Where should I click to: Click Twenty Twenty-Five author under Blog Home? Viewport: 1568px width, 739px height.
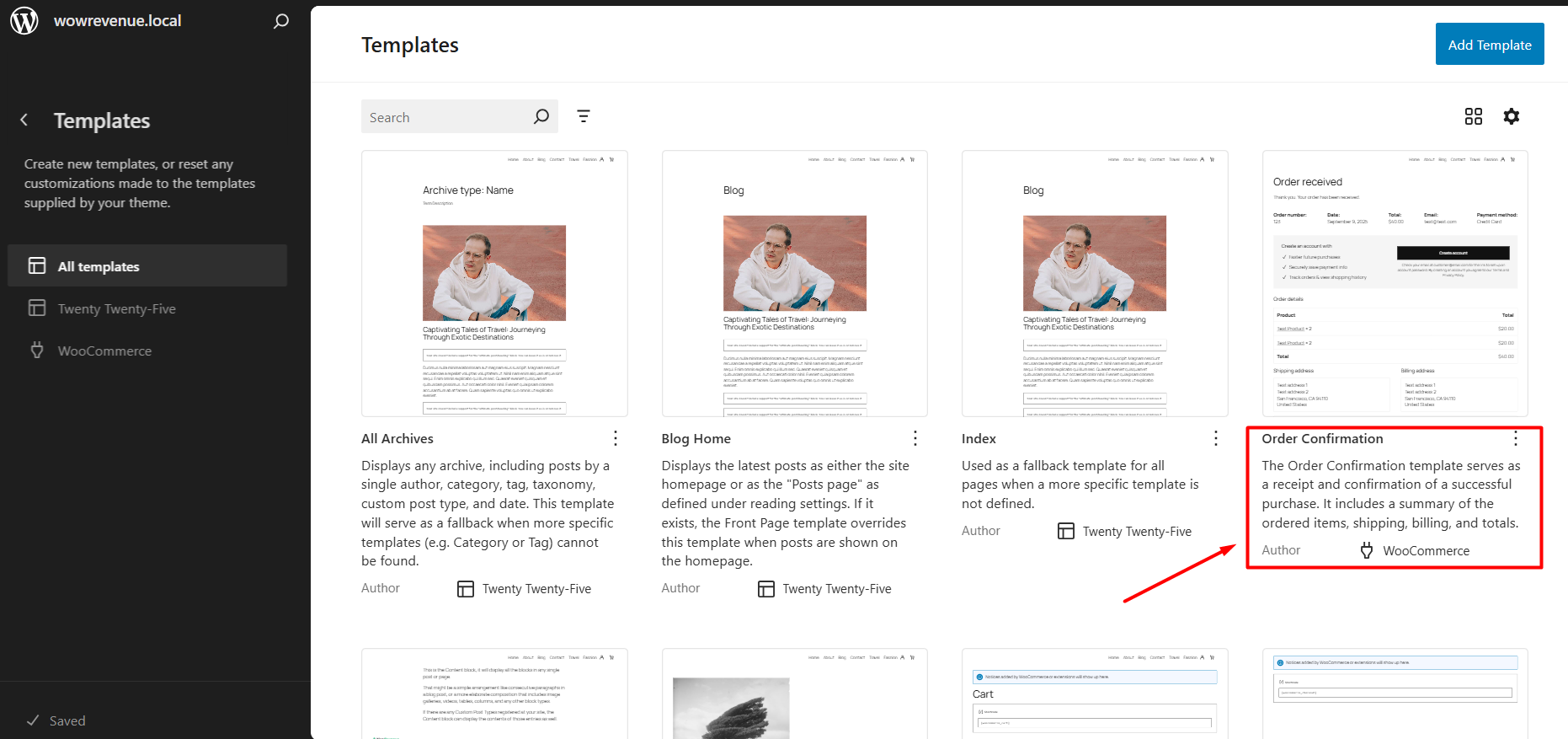pos(837,589)
